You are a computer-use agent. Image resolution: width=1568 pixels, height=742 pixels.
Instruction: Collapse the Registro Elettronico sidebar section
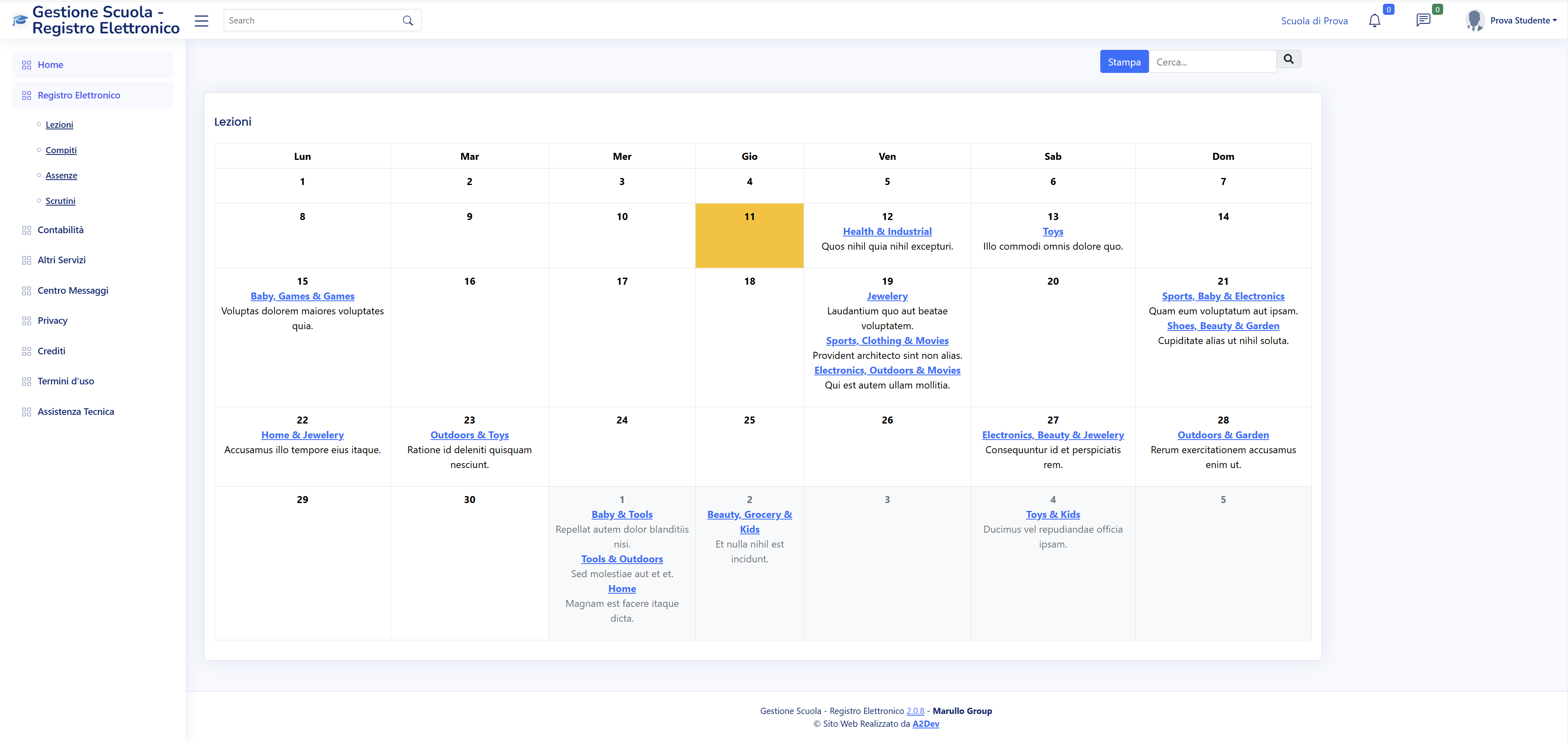[x=79, y=96]
